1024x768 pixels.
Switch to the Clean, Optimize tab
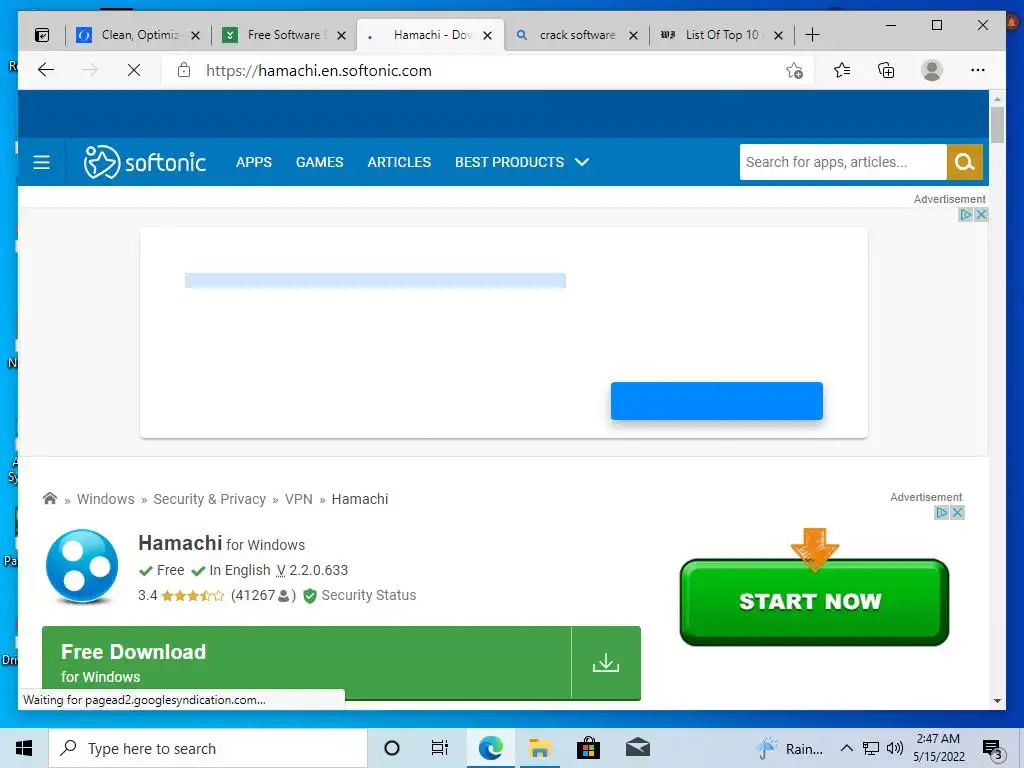140,35
